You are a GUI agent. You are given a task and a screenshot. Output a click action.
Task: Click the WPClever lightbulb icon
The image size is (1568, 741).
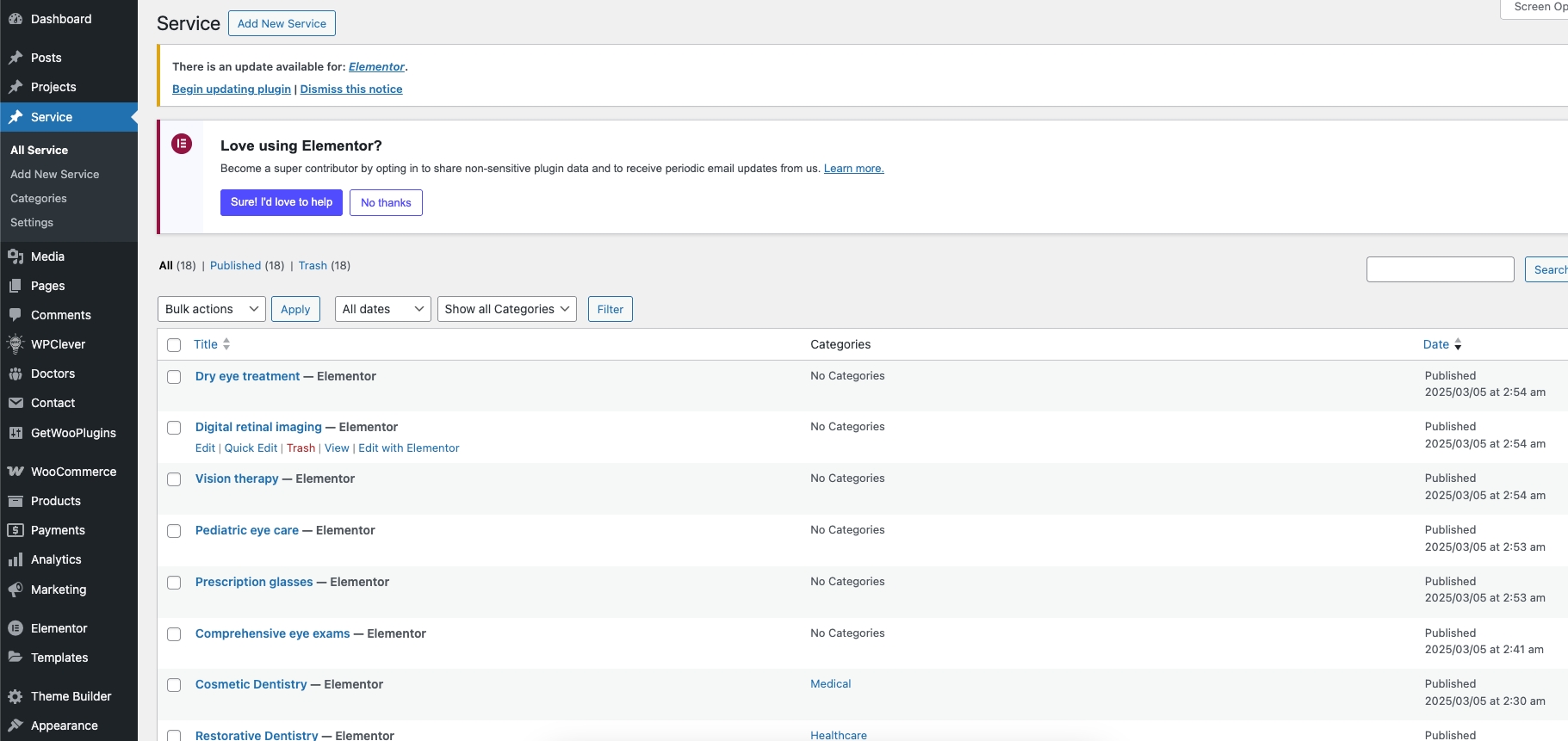[x=15, y=344]
